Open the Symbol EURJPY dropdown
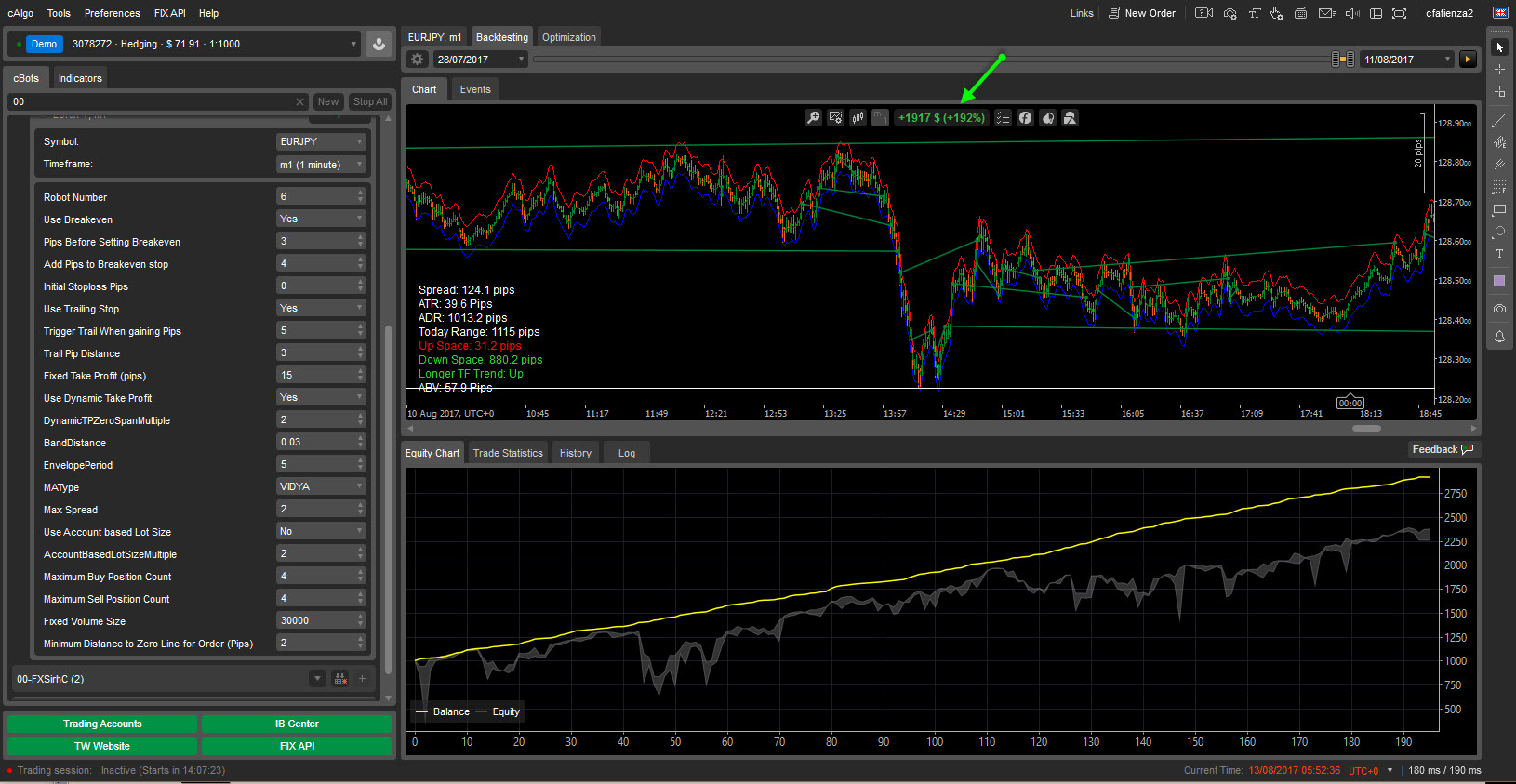 (321, 141)
